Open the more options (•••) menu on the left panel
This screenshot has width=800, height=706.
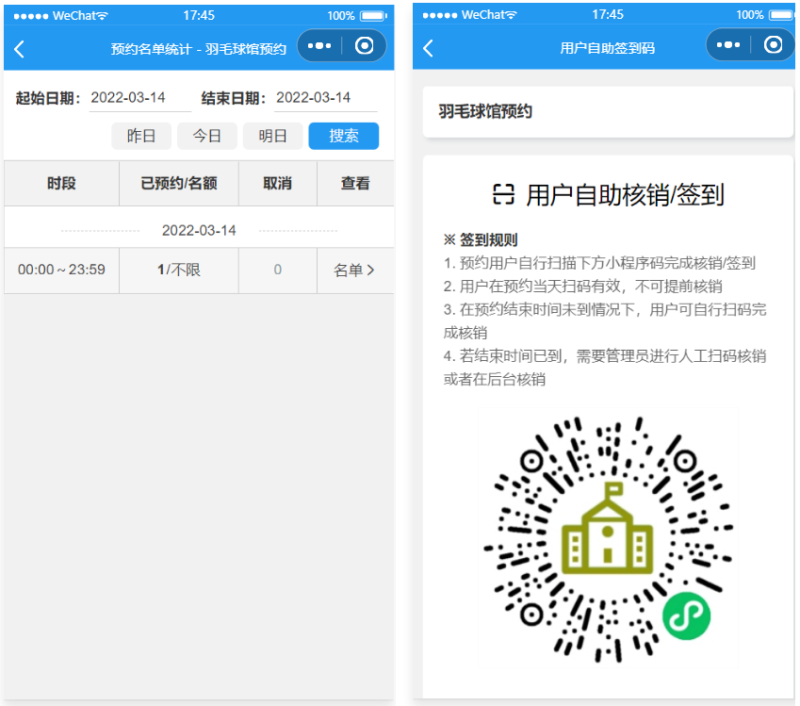point(319,45)
